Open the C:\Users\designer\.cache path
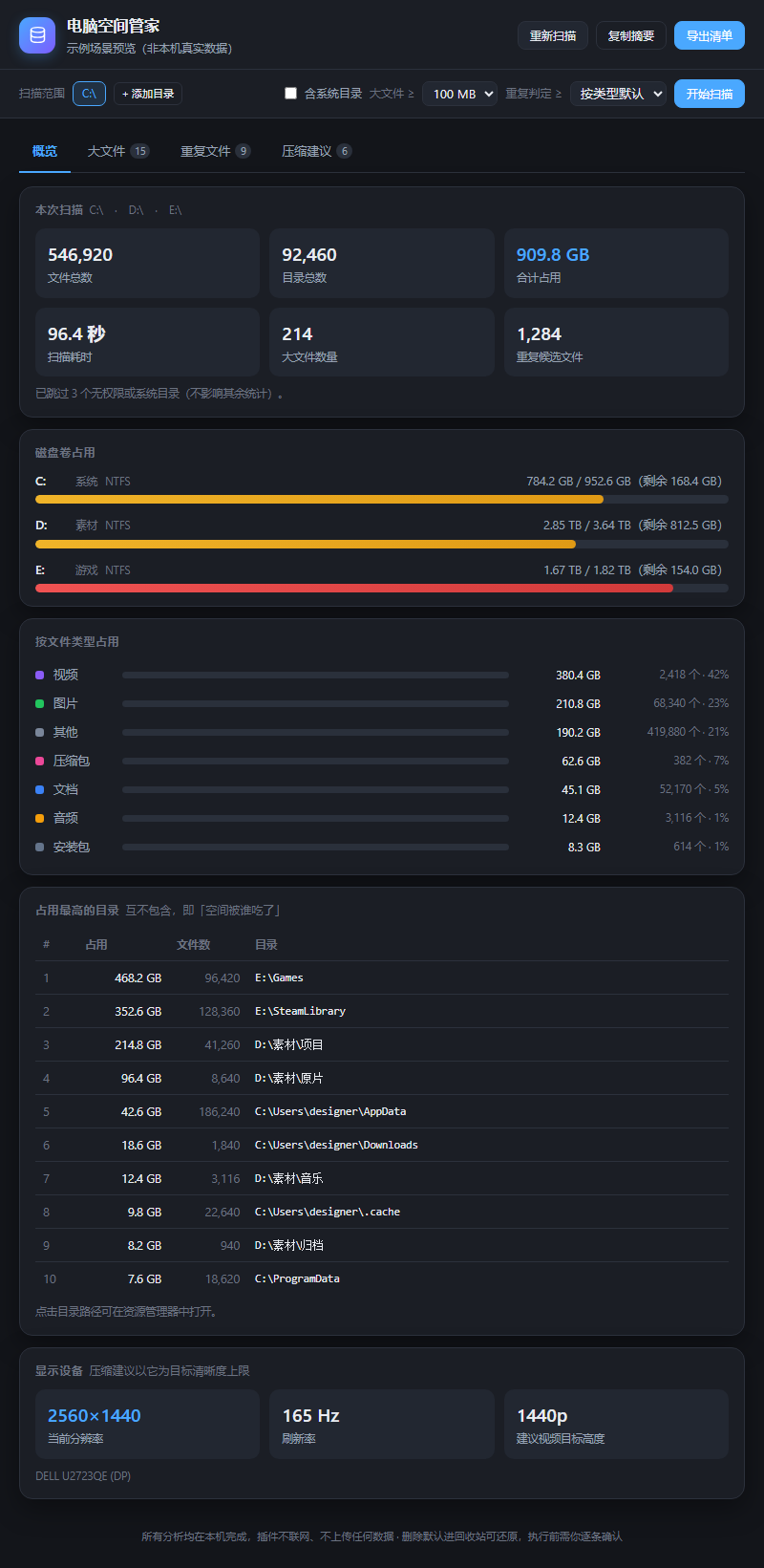Image resolution: width=764 pixels, height=1568 pixels. [328, 1212]
